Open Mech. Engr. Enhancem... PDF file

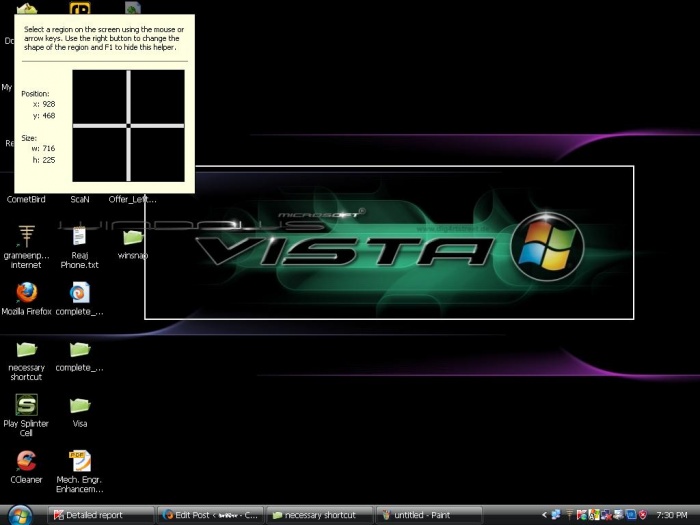(80, 461)
